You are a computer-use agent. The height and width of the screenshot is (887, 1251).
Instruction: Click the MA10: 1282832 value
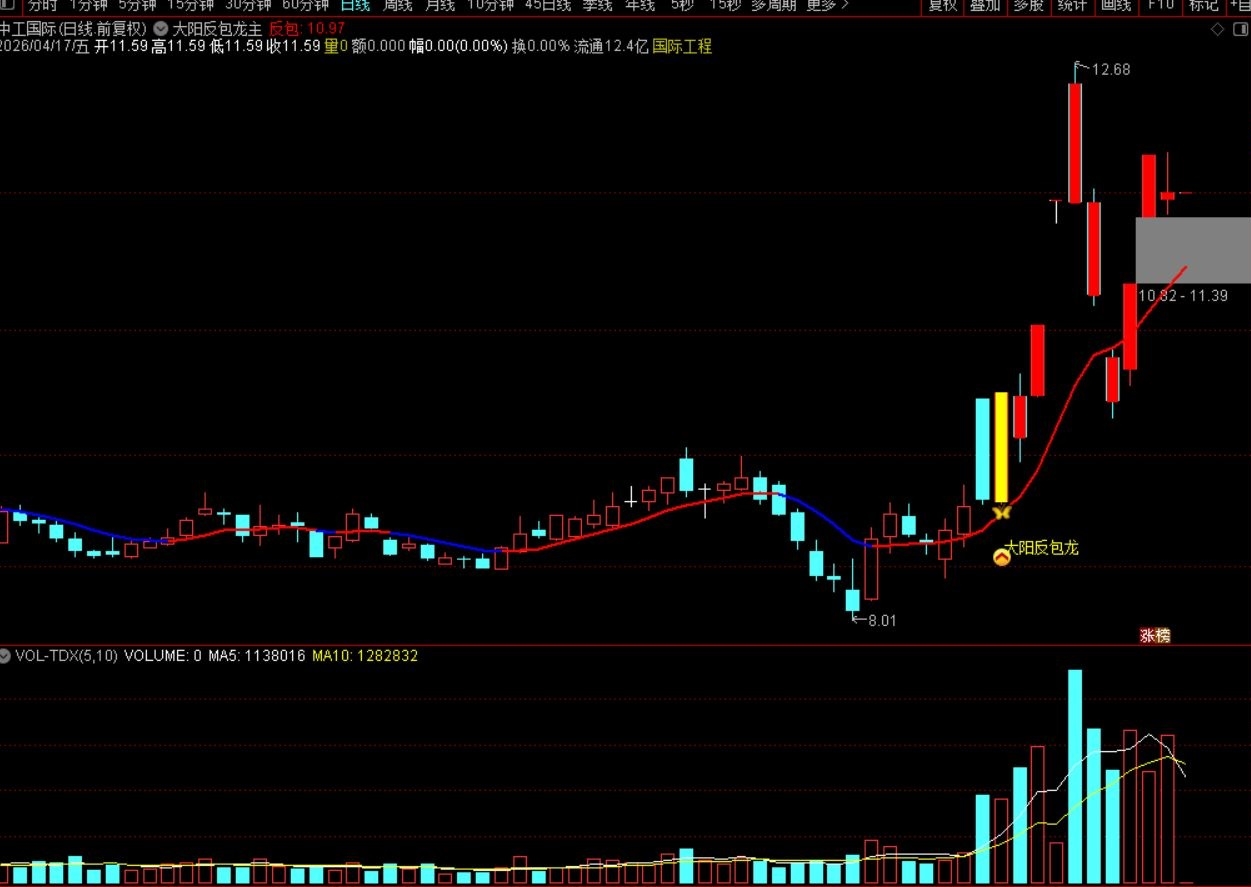[365, 656]
